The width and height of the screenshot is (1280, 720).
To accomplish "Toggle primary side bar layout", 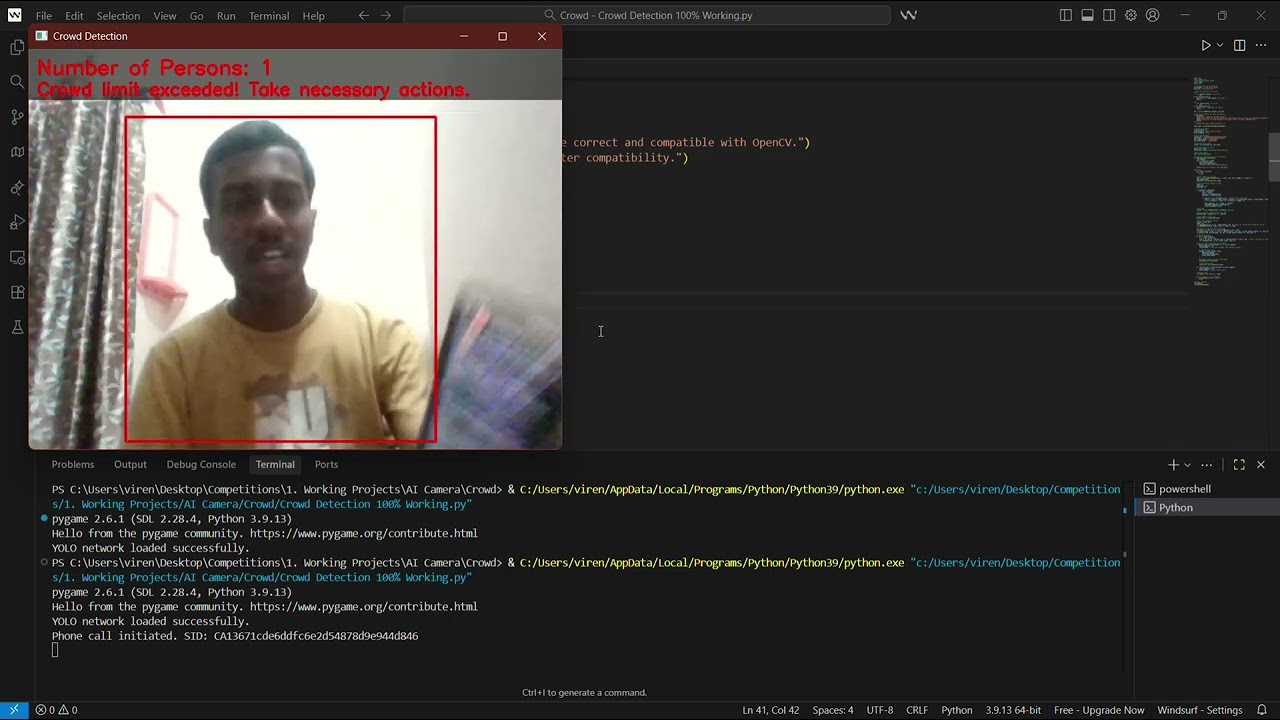I will 1065,15.
